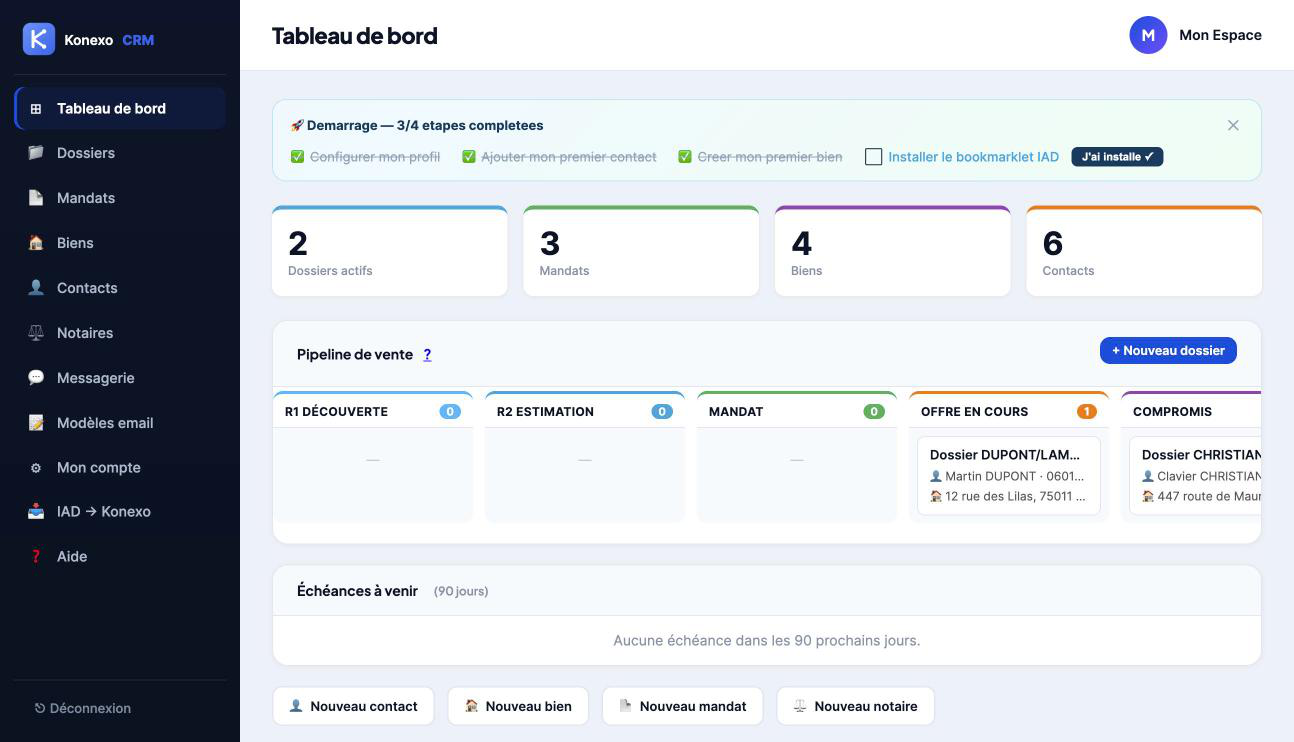Click the Aide question mark icon

[36, 557]
